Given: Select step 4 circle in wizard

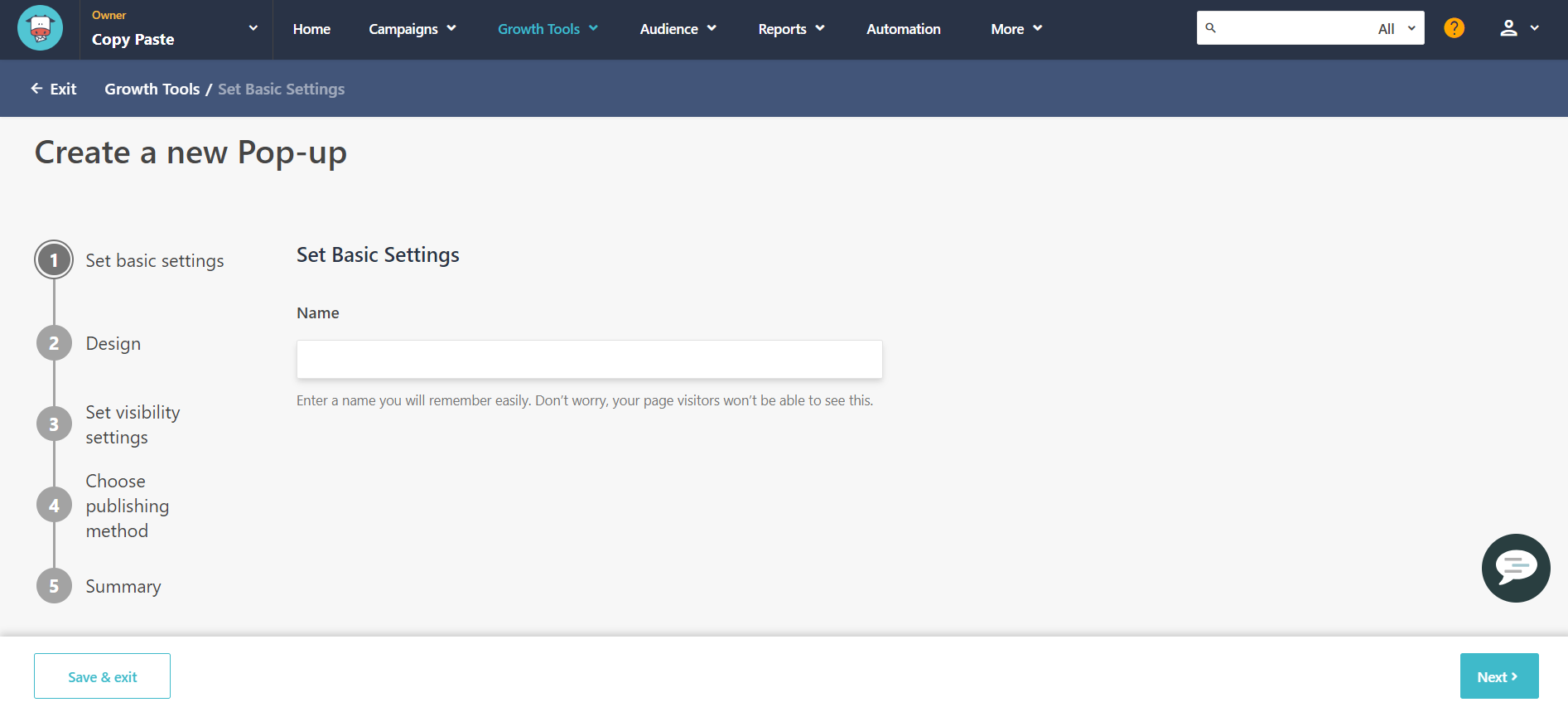Looking at the screenshot, I should point(54,506).
